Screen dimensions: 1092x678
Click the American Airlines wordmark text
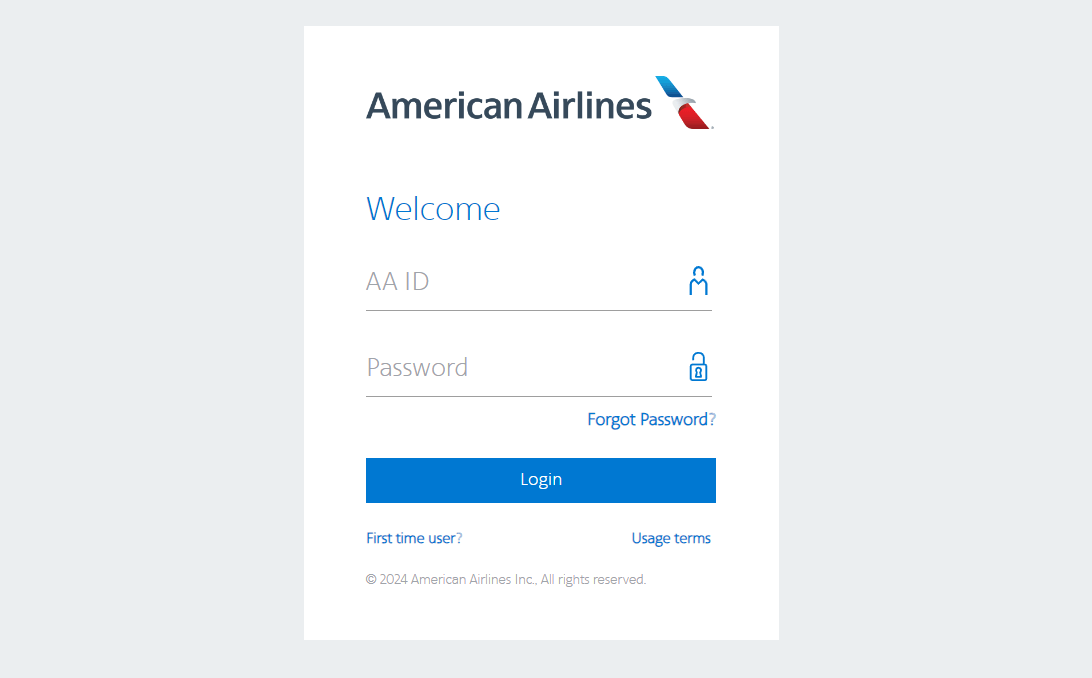tap(508, 105)
